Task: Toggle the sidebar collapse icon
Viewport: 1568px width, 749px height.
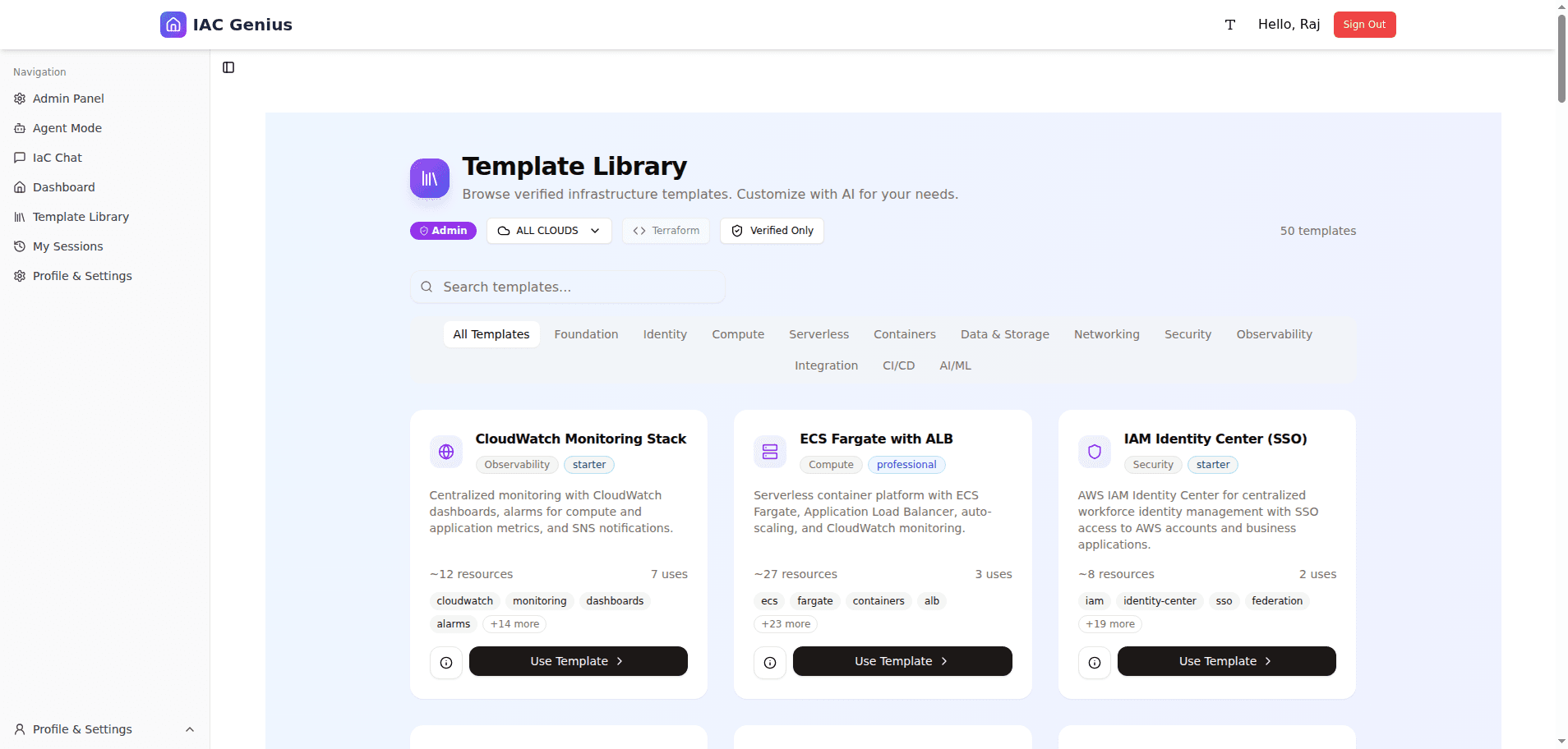Action: pos(228,67)
